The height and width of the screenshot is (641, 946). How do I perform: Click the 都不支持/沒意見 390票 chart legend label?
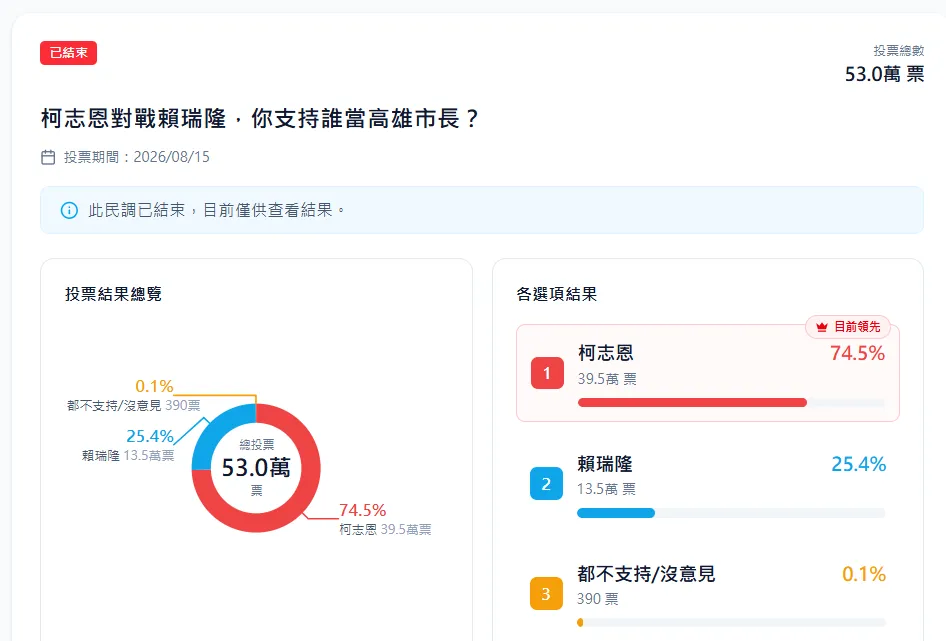point(133,406)
